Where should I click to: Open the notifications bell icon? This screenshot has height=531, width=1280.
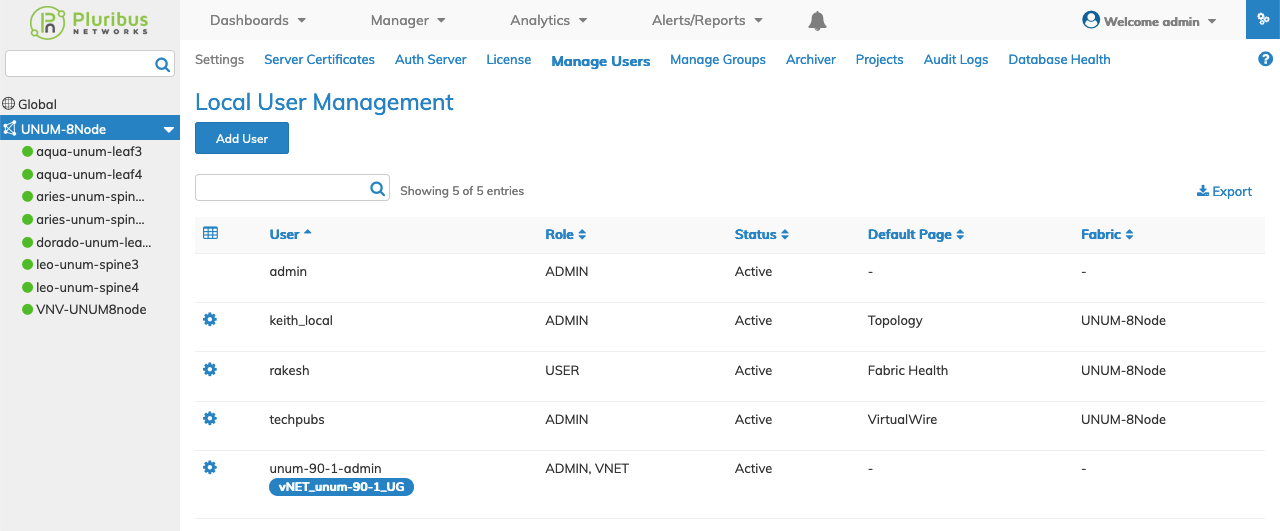click(817, 21)
